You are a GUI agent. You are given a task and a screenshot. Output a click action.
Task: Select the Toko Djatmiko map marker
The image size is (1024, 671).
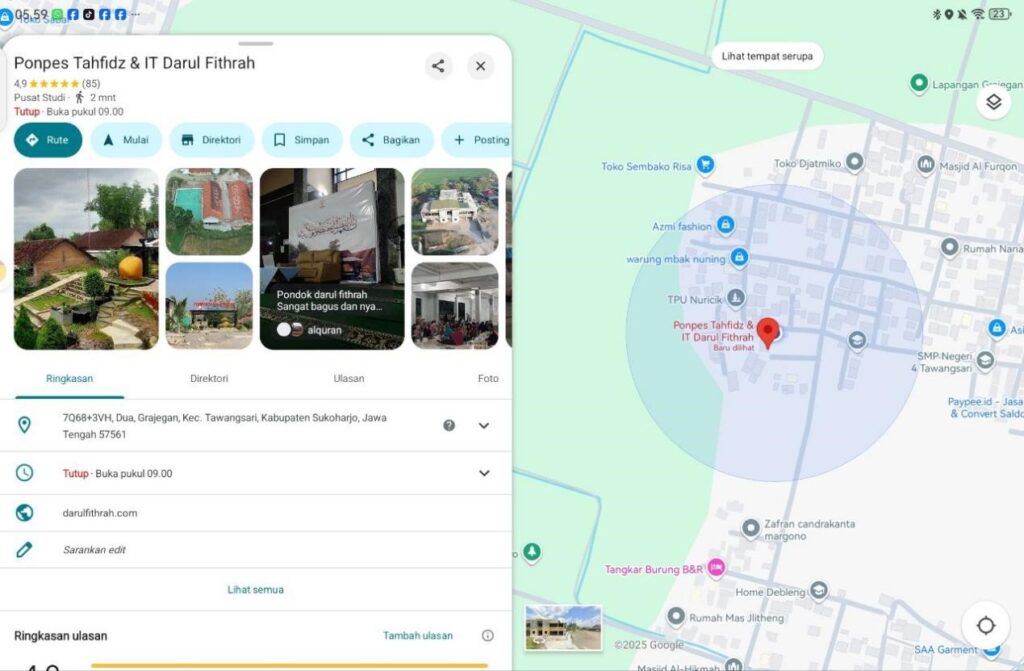[x=854, y=161]
